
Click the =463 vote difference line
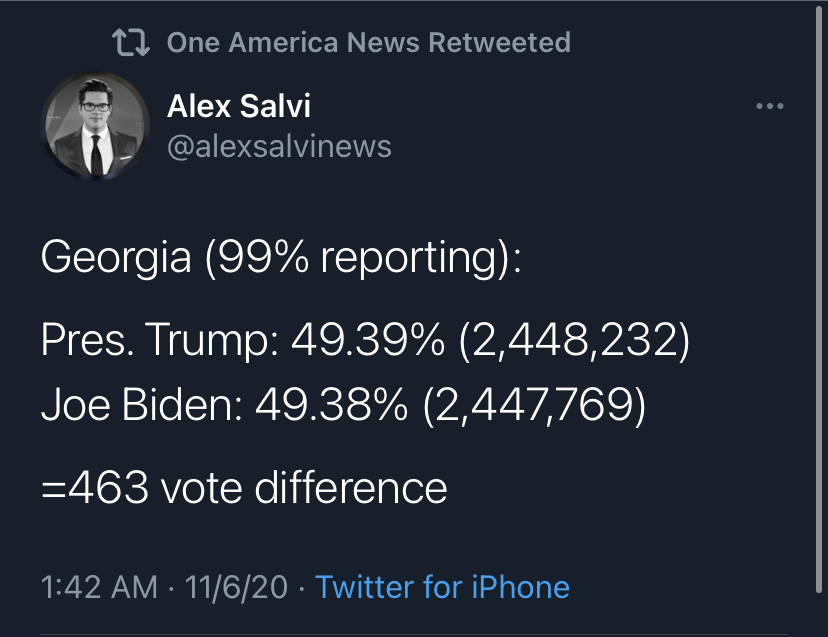point(244,488)
